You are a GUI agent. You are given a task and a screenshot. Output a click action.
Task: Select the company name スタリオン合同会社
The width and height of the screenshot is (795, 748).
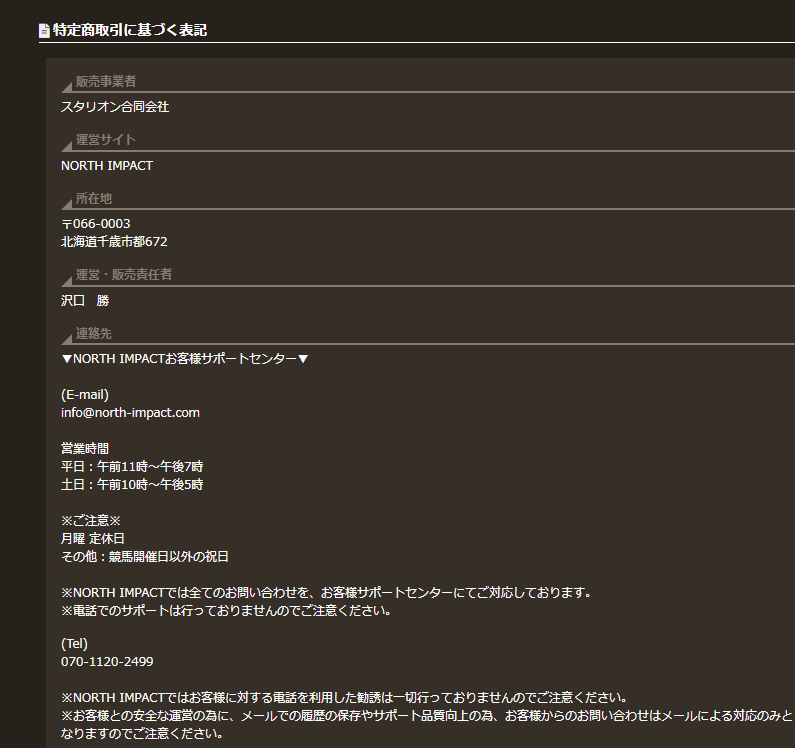pos(115,107)
